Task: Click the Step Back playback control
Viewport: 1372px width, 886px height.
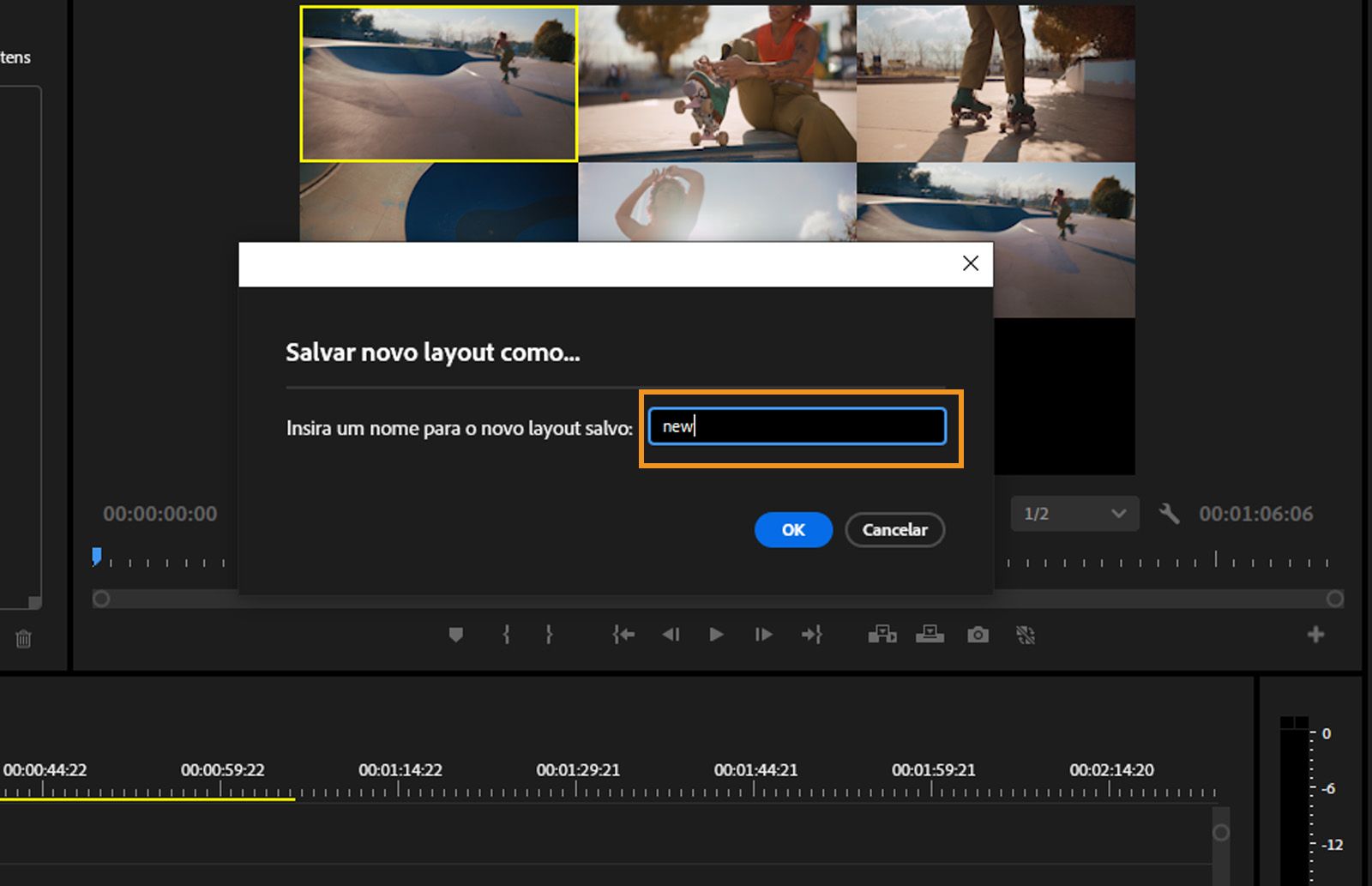Action: [671, 635]
